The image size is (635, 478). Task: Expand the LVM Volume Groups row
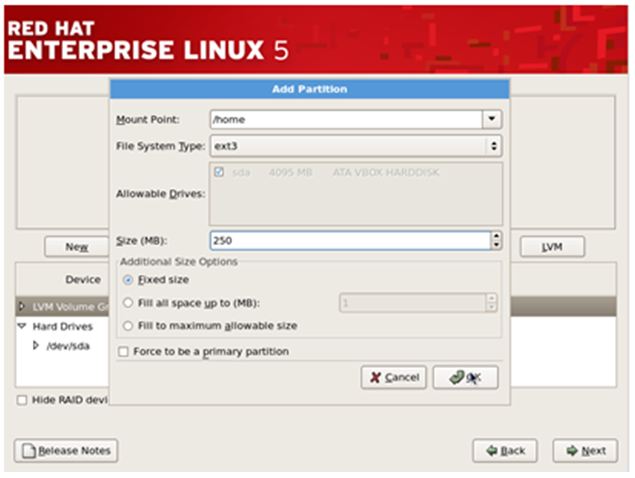pos(22,307)
